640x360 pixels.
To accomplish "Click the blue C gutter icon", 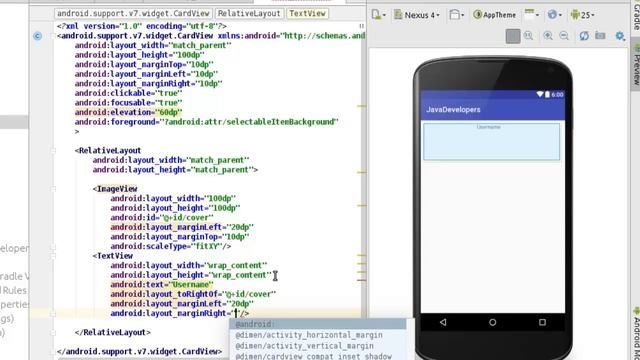I will [x=37, y=36].
